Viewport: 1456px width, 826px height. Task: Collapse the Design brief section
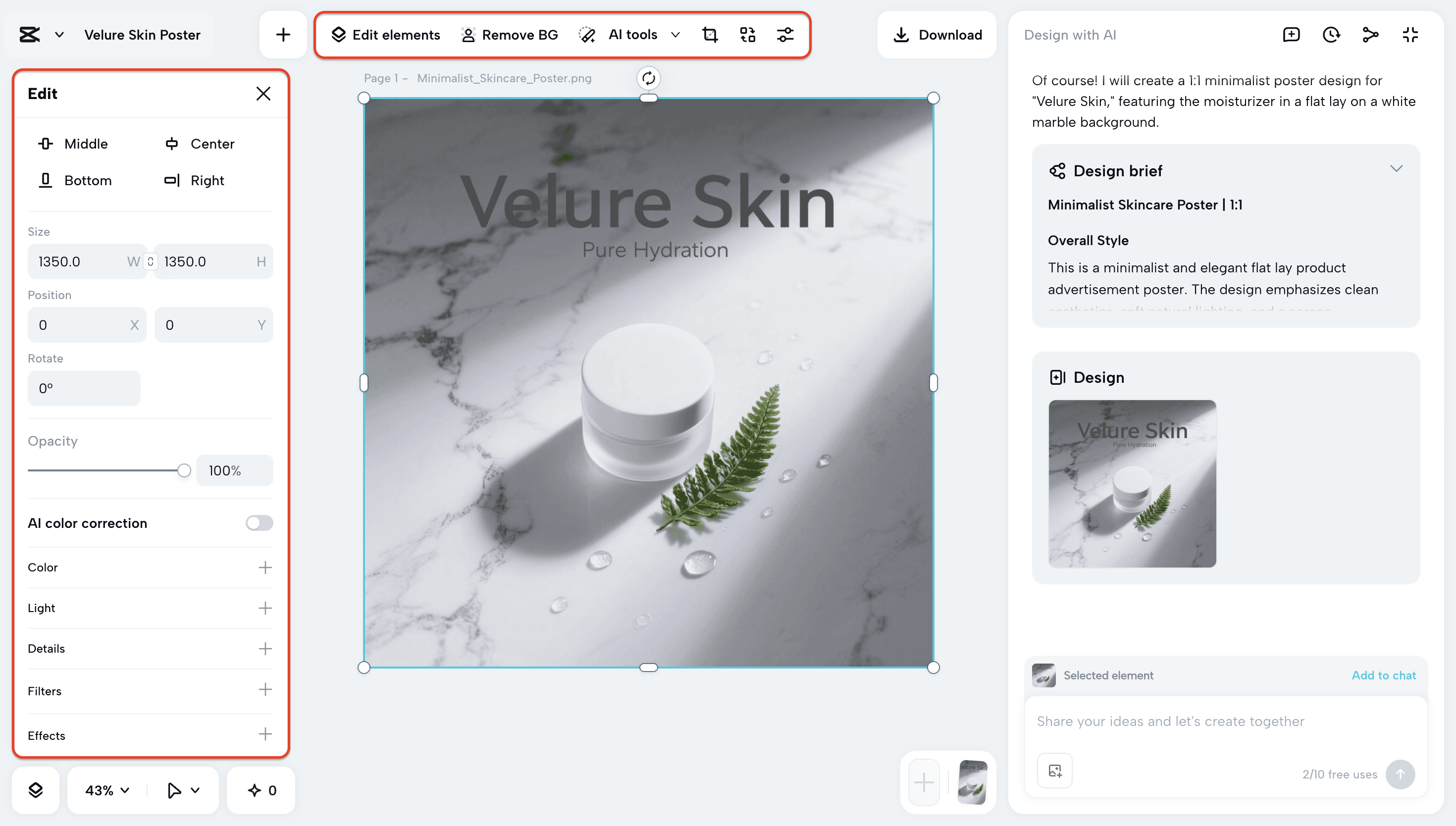1397,168
